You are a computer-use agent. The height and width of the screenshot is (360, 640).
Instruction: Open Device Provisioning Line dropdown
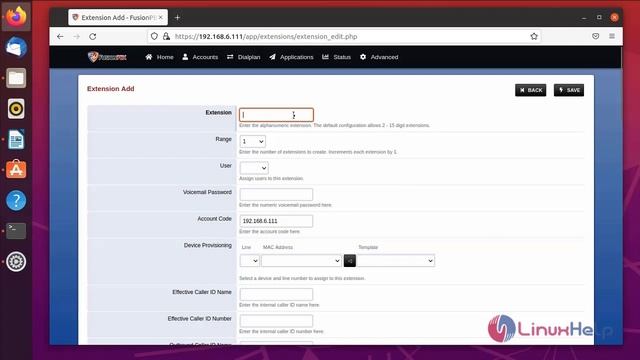[x=249, y=260]
